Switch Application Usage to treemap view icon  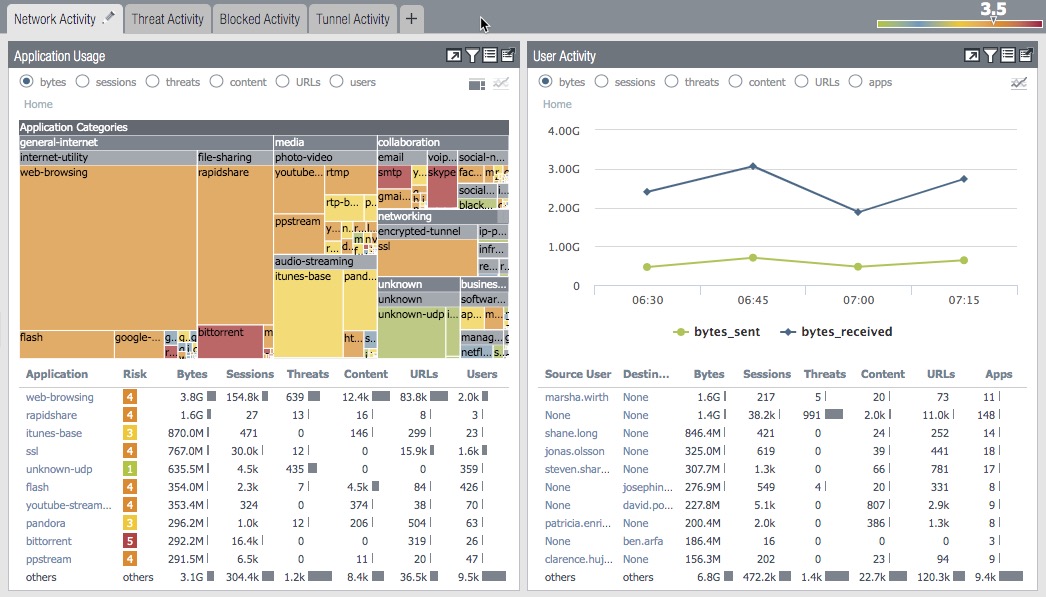coord(477,83)
